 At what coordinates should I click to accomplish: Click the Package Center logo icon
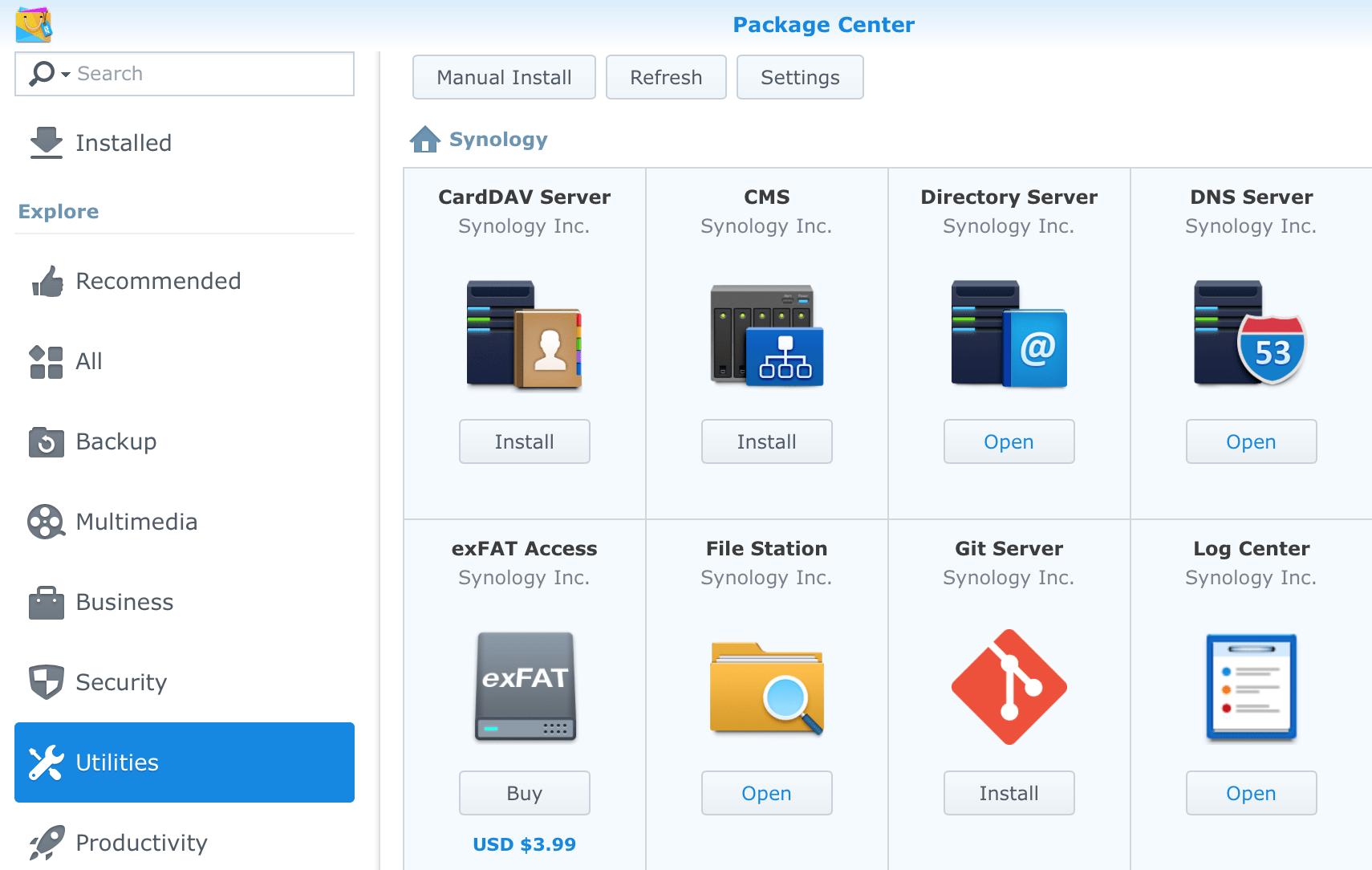click(x=34, y=25)
